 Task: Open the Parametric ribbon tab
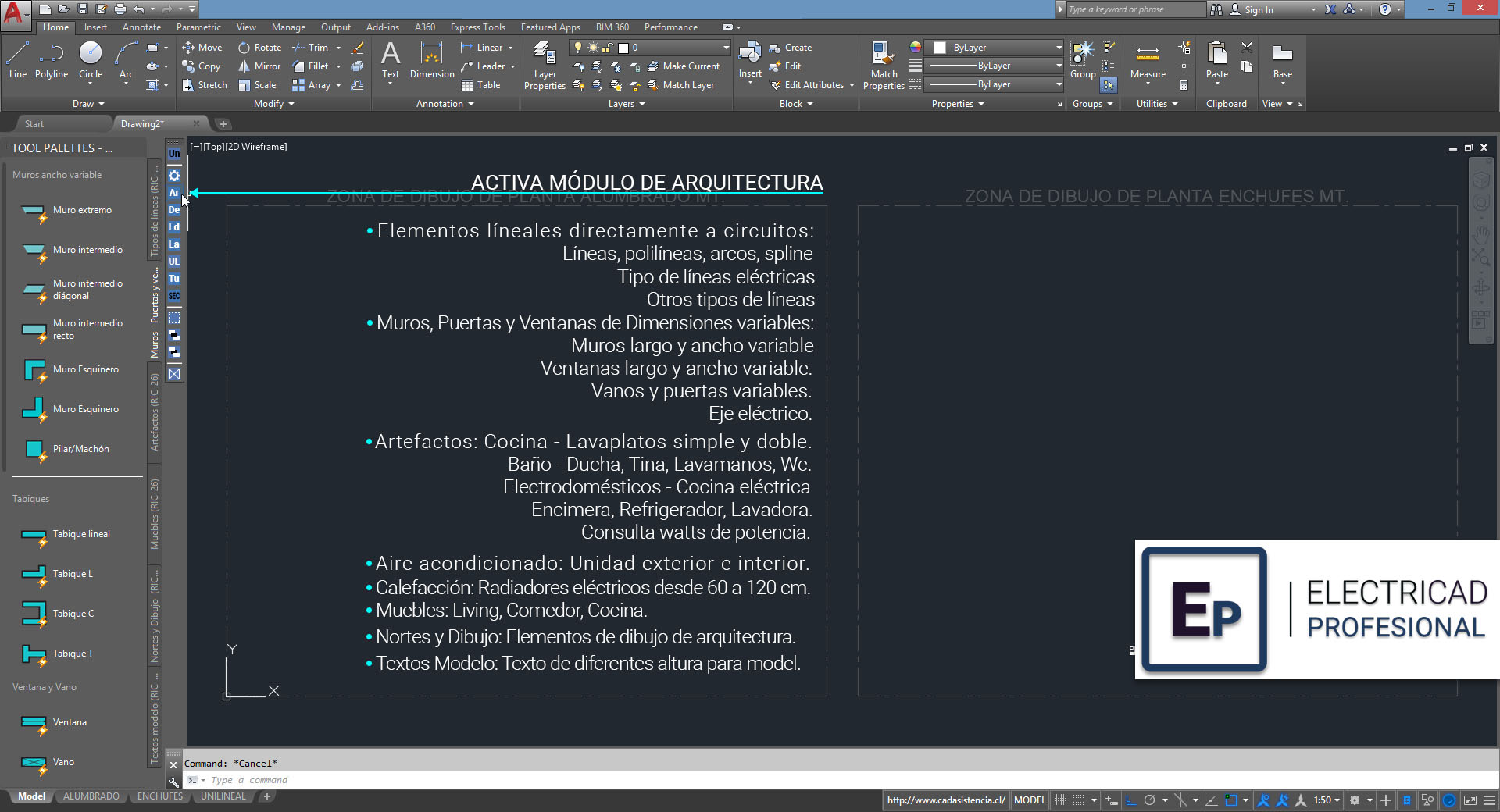point(198,27)
